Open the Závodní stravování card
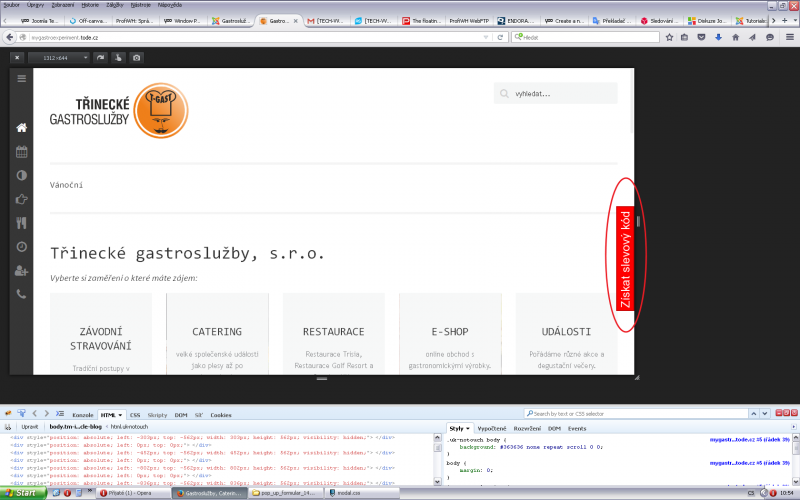Viewport: 800px width, 500px height. tap(101, 334)
